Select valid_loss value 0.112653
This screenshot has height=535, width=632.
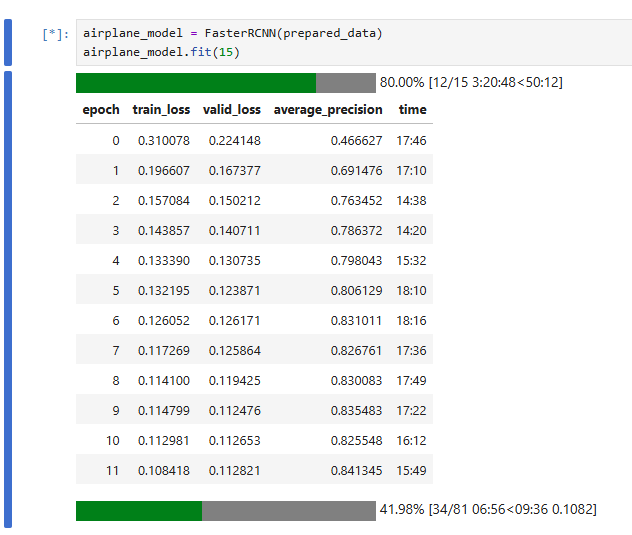[235, 441]
